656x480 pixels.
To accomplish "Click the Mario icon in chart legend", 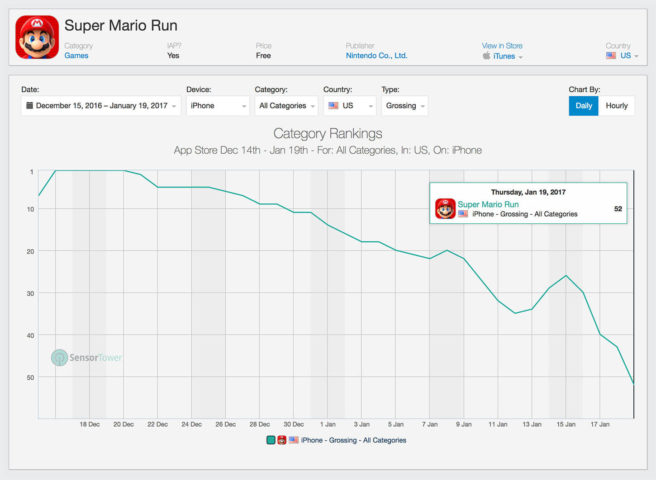I will pyautogui.click(x=282, y=440).
